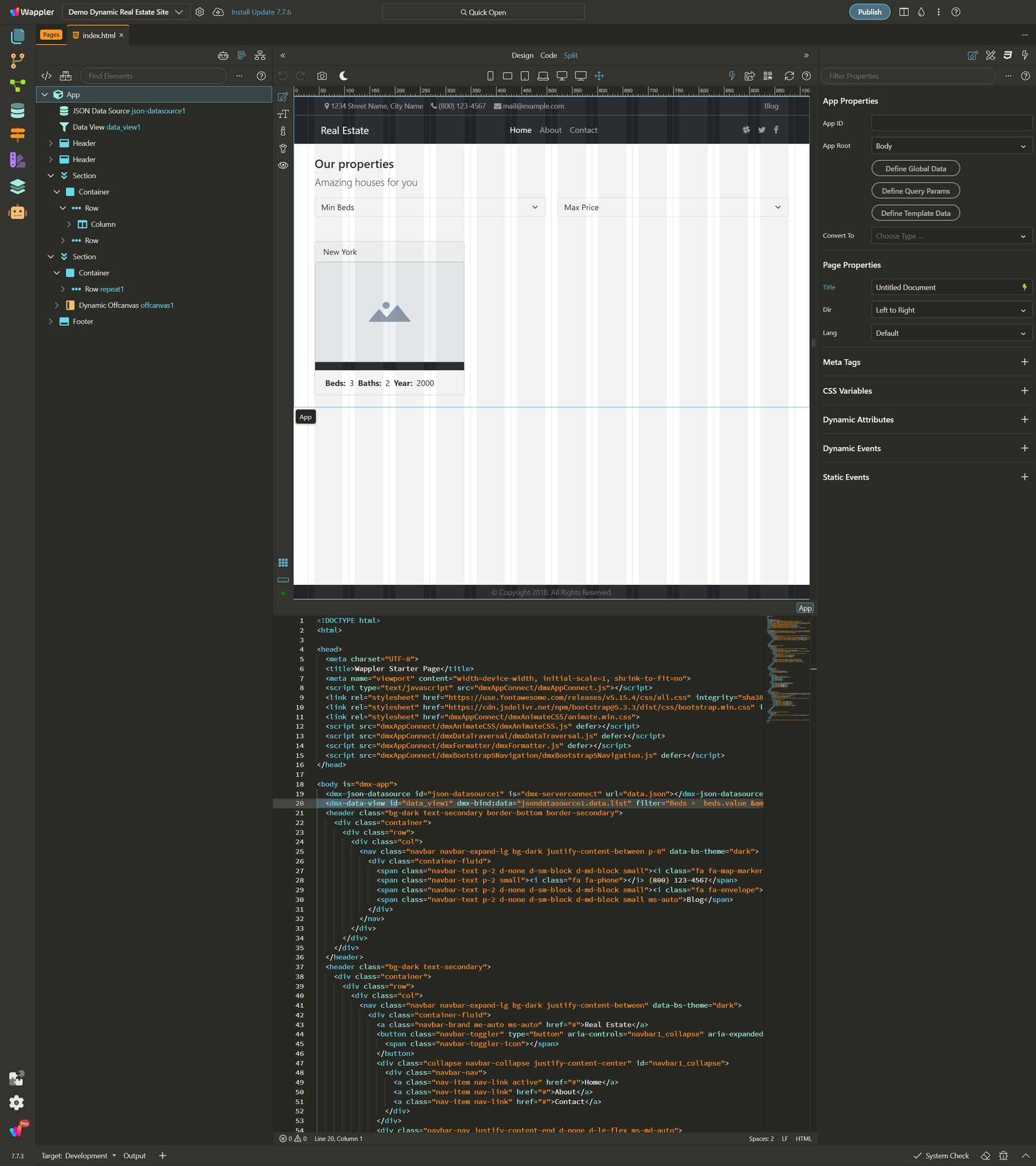
Task: Toggle grid overlay icon at canvas left
Action: click(x=283, y=562)
